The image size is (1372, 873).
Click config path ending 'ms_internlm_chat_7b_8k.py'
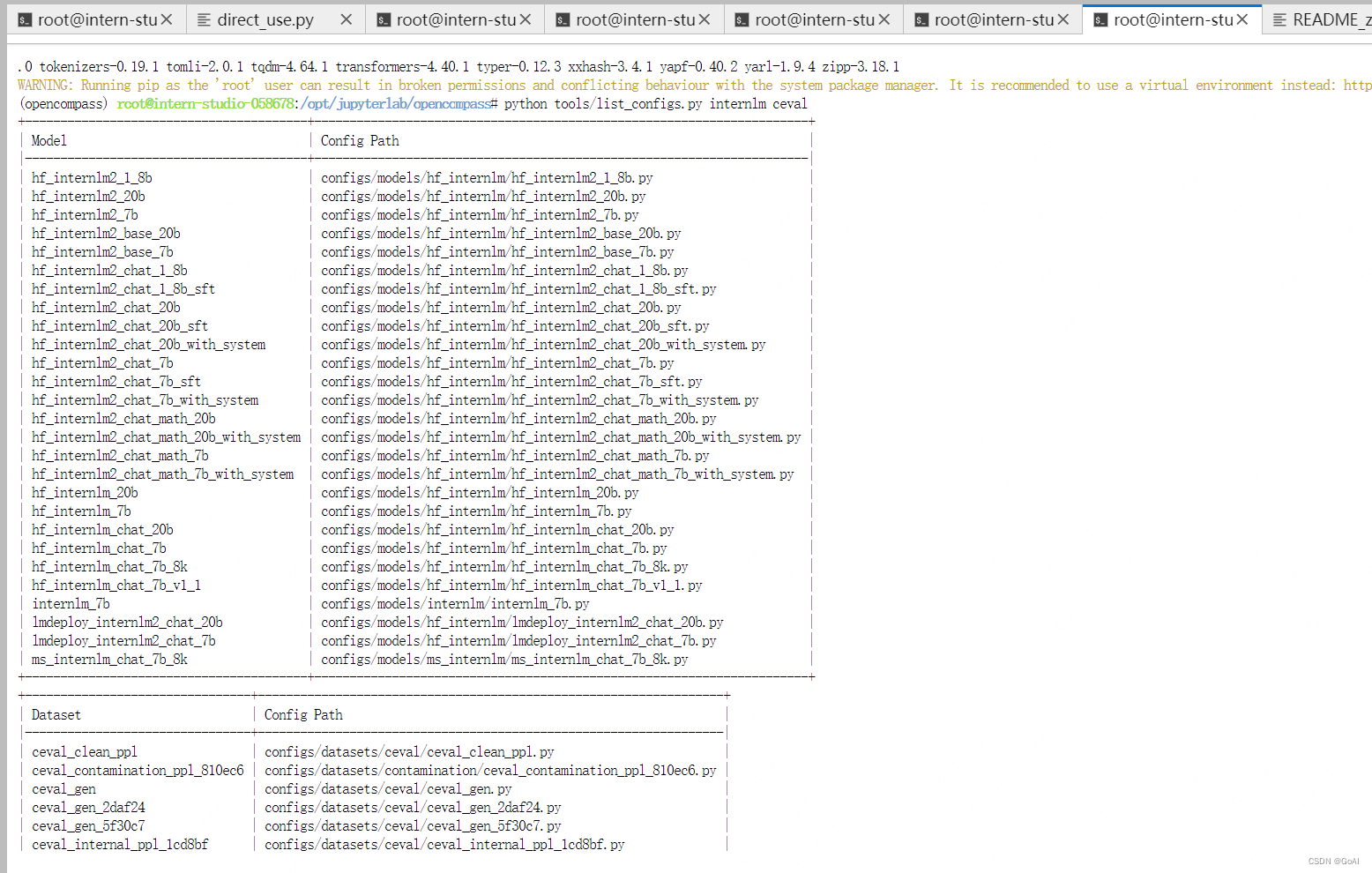(504, 660)
